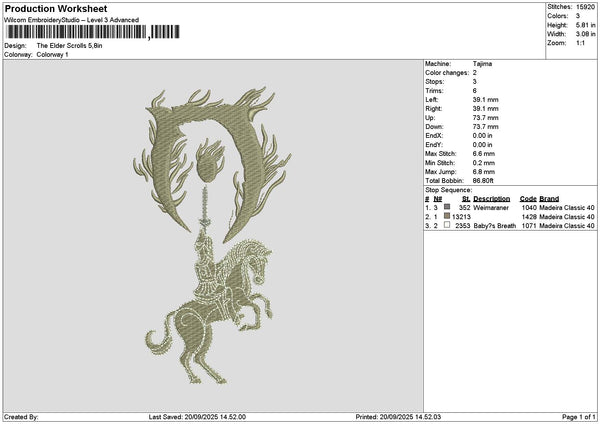
Task: Click the barcode under the Wilcom header
Action: (93, 32)
